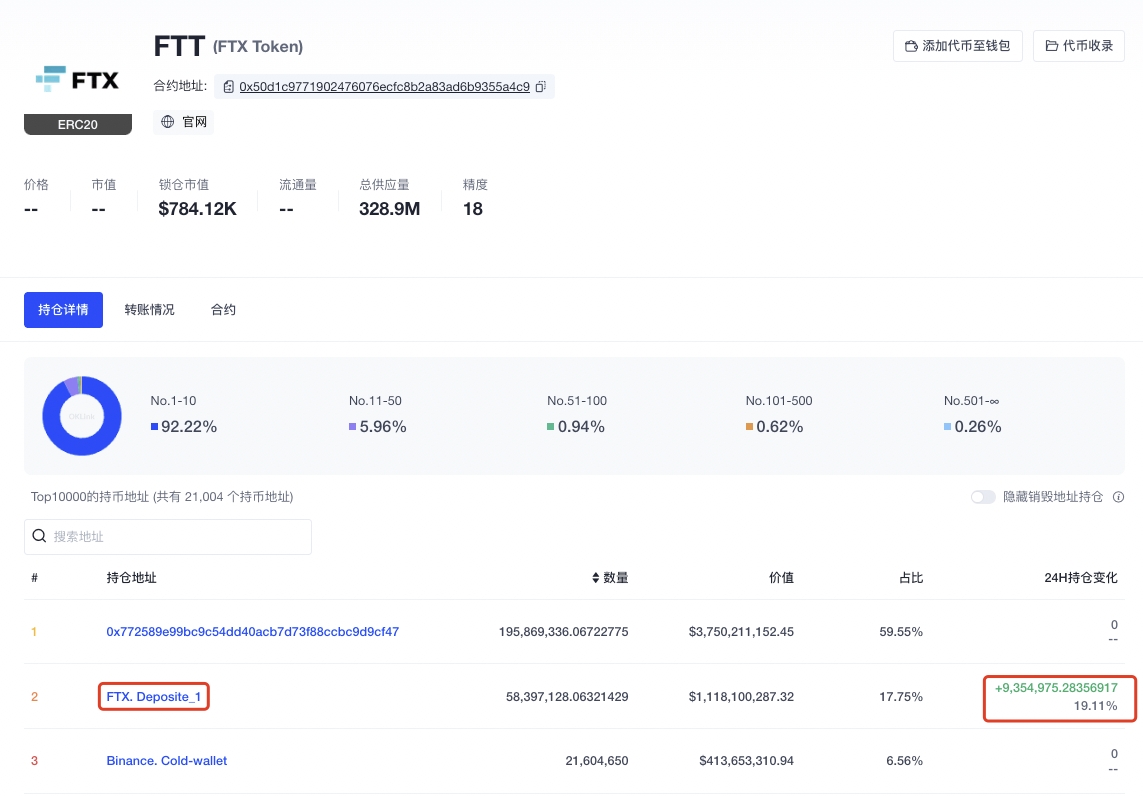
Task: Open the 持仓详情 tab
Action: 63,310
